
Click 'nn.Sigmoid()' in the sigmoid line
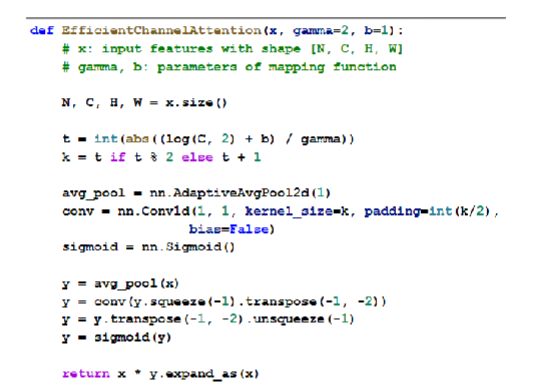click(x=188, y=247)
